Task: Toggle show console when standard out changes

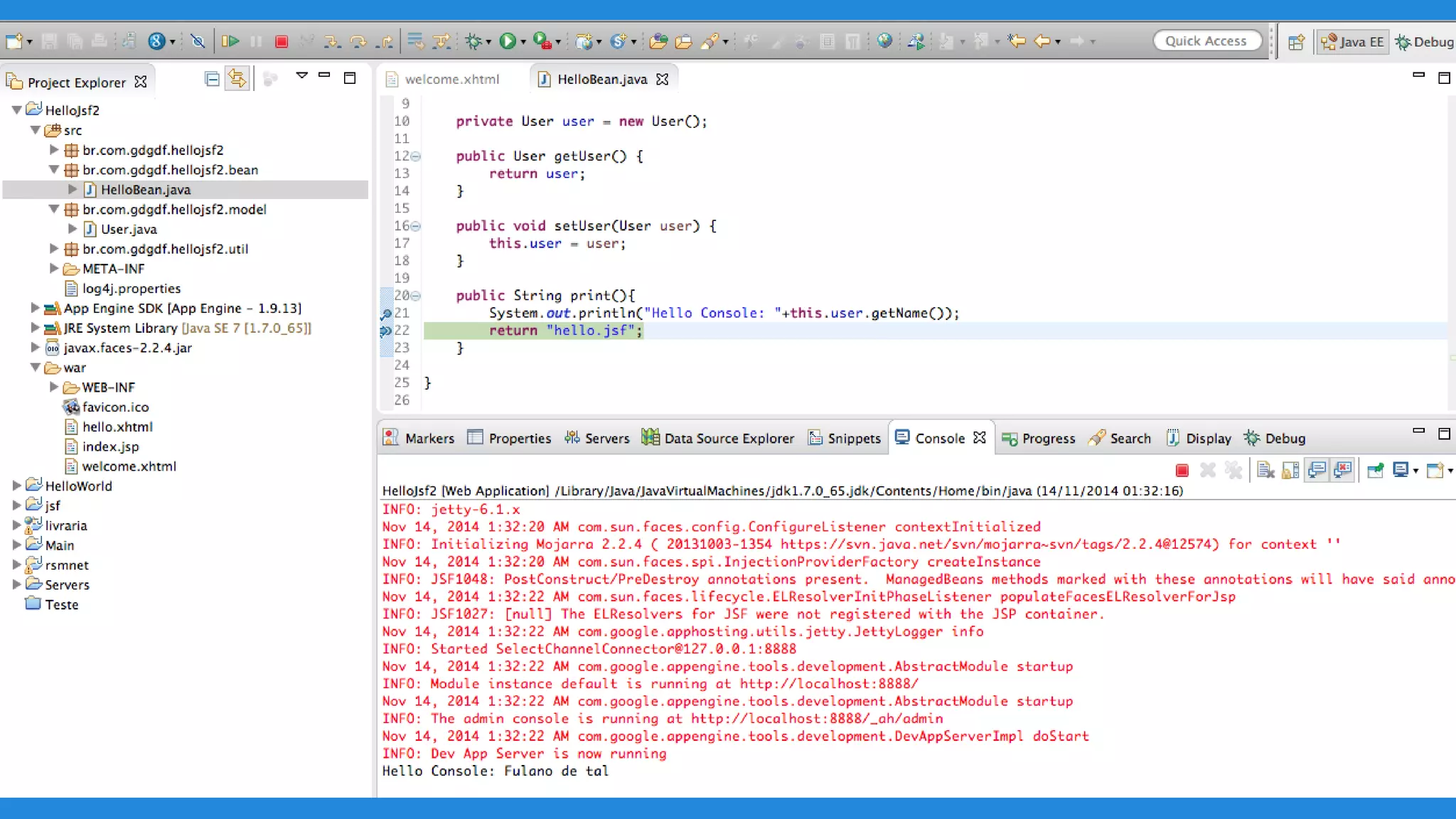Action: pos(1317,471)
